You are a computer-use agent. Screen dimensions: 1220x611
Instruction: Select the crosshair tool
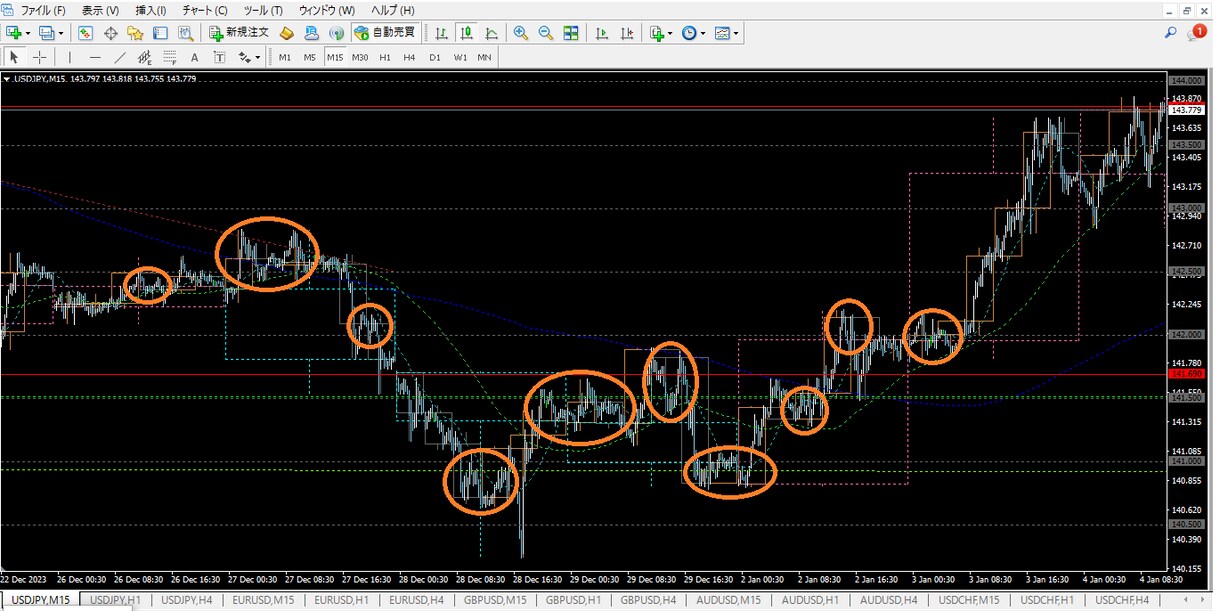click(x=40, y=57)
